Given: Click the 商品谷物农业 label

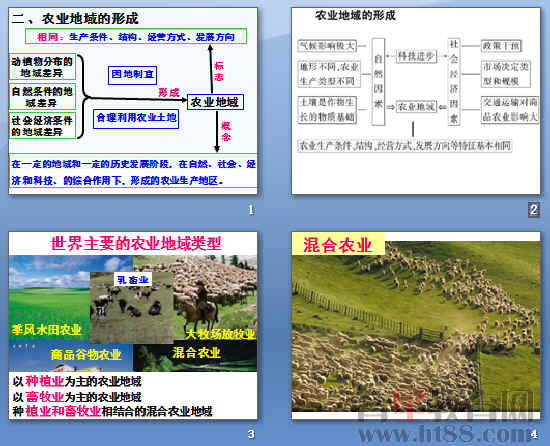Looking at the screenshot, I should [x=86, y=354].
